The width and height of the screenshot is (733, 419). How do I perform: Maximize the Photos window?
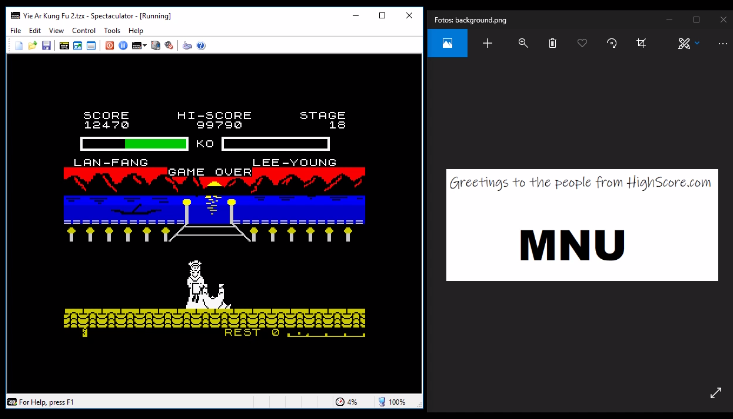[x=696, y=20]
